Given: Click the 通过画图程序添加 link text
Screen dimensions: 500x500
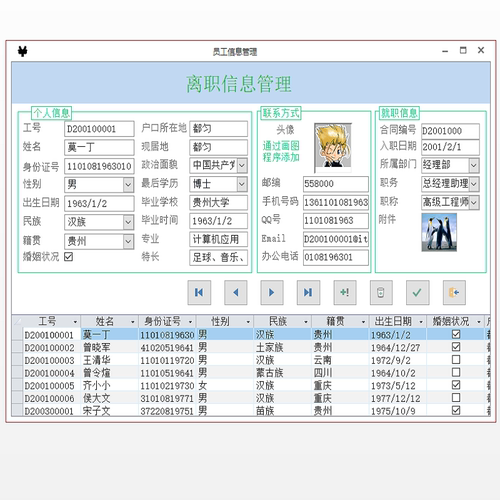Looking at the screenshot, I should [281, 151].
